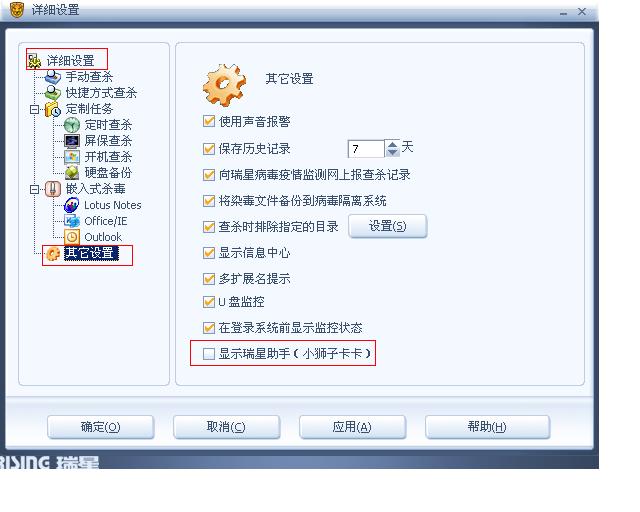This screenshot has width=640, height=512.
Task: Click the Outlook icon entry
Action: point(72,237)
